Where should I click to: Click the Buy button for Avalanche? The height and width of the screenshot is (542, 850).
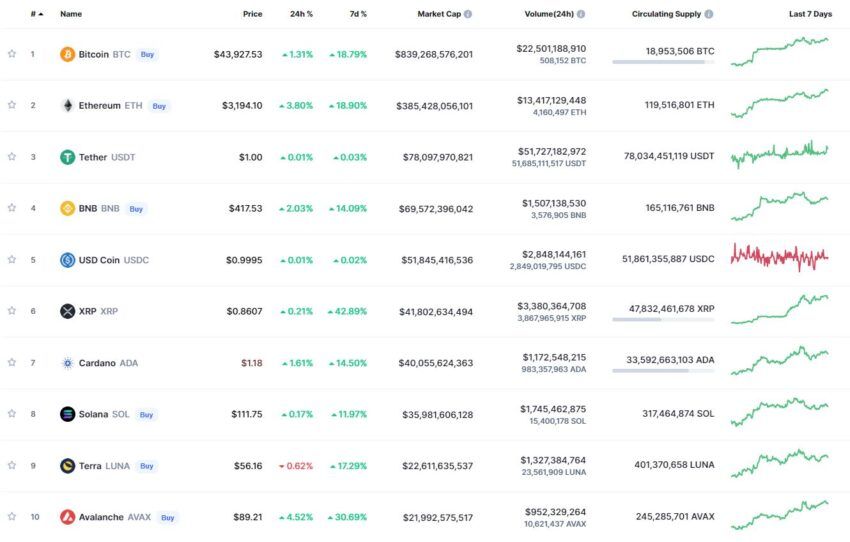(x=168, y=518)
